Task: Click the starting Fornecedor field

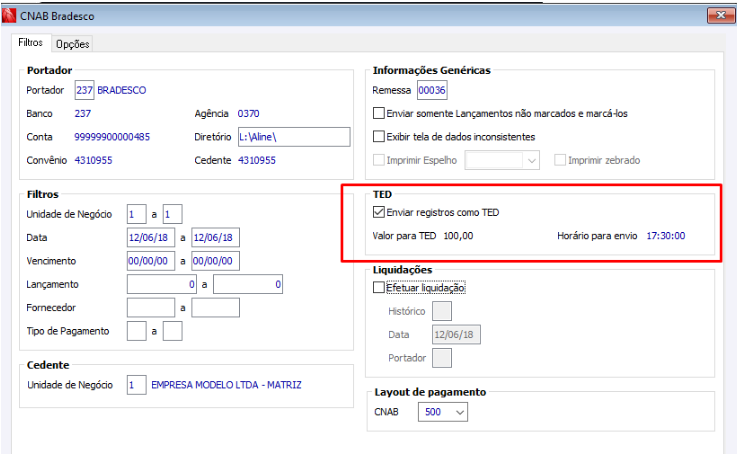Action: click(x=151, y=308)
